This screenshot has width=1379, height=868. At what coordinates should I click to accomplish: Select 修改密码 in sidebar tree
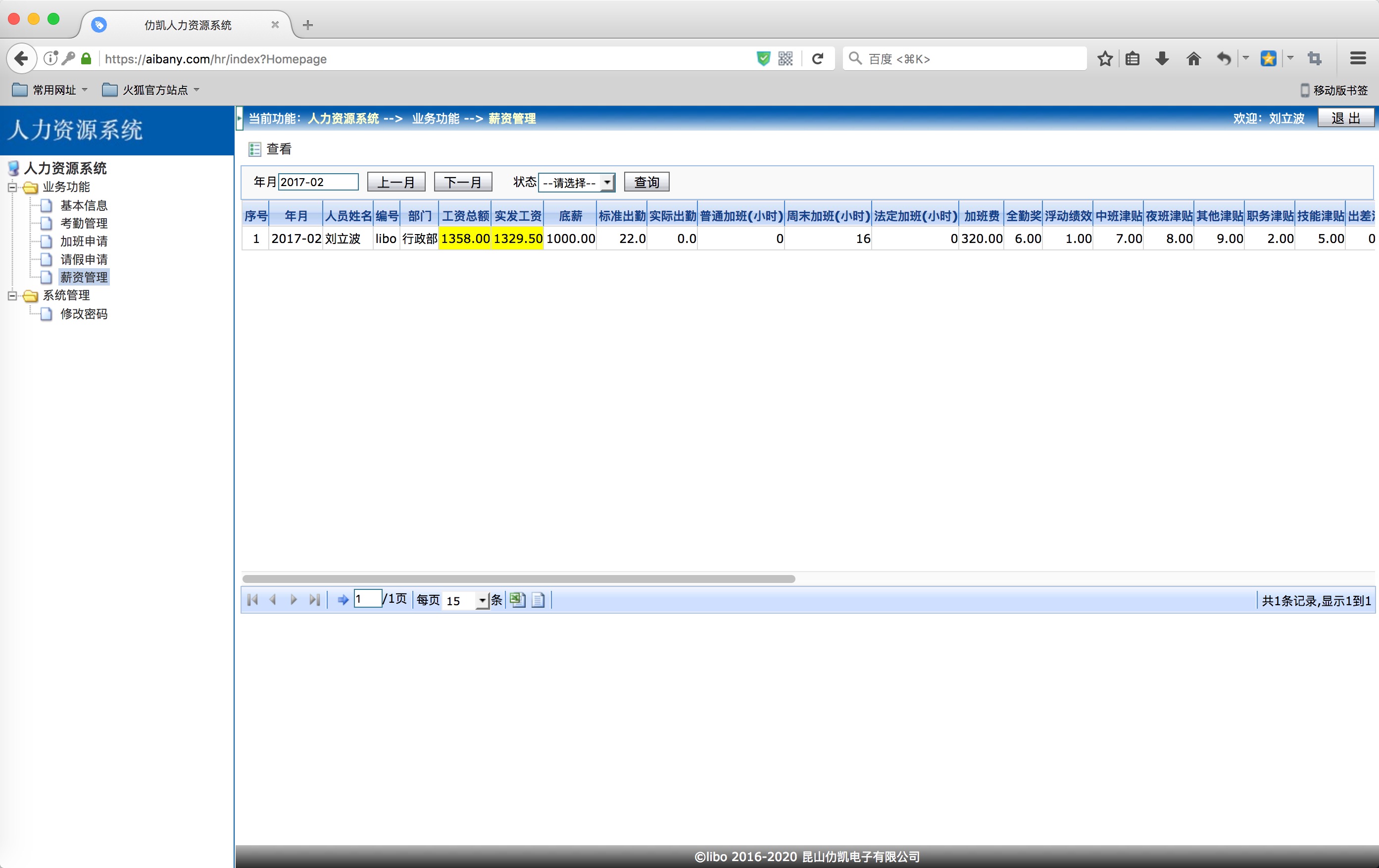tap(84, 314)
